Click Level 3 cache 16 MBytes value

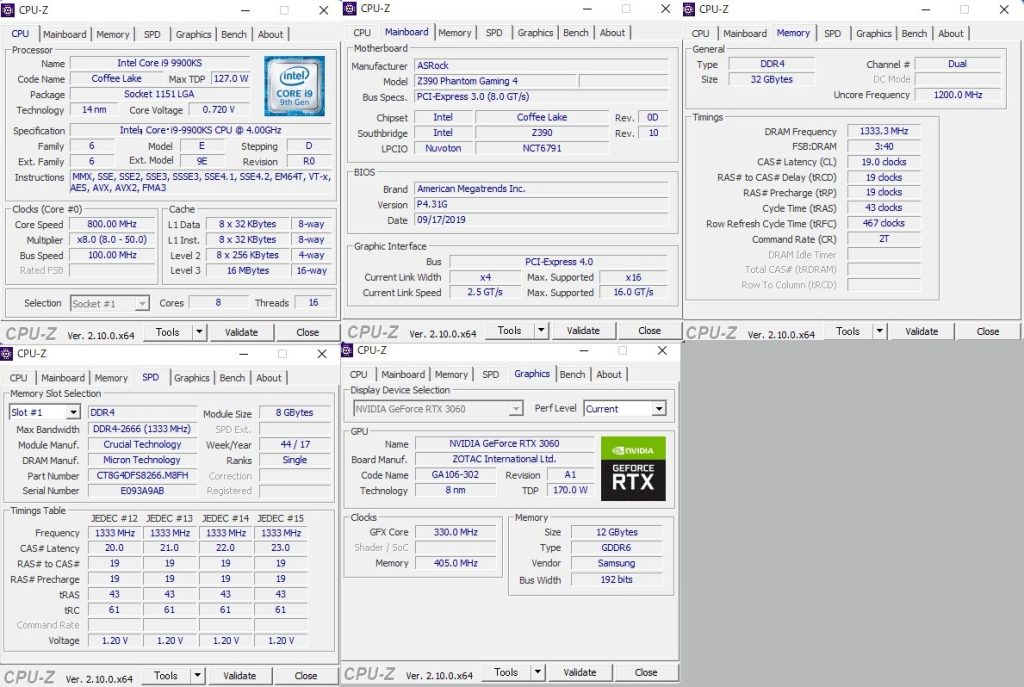coord(248,270)
